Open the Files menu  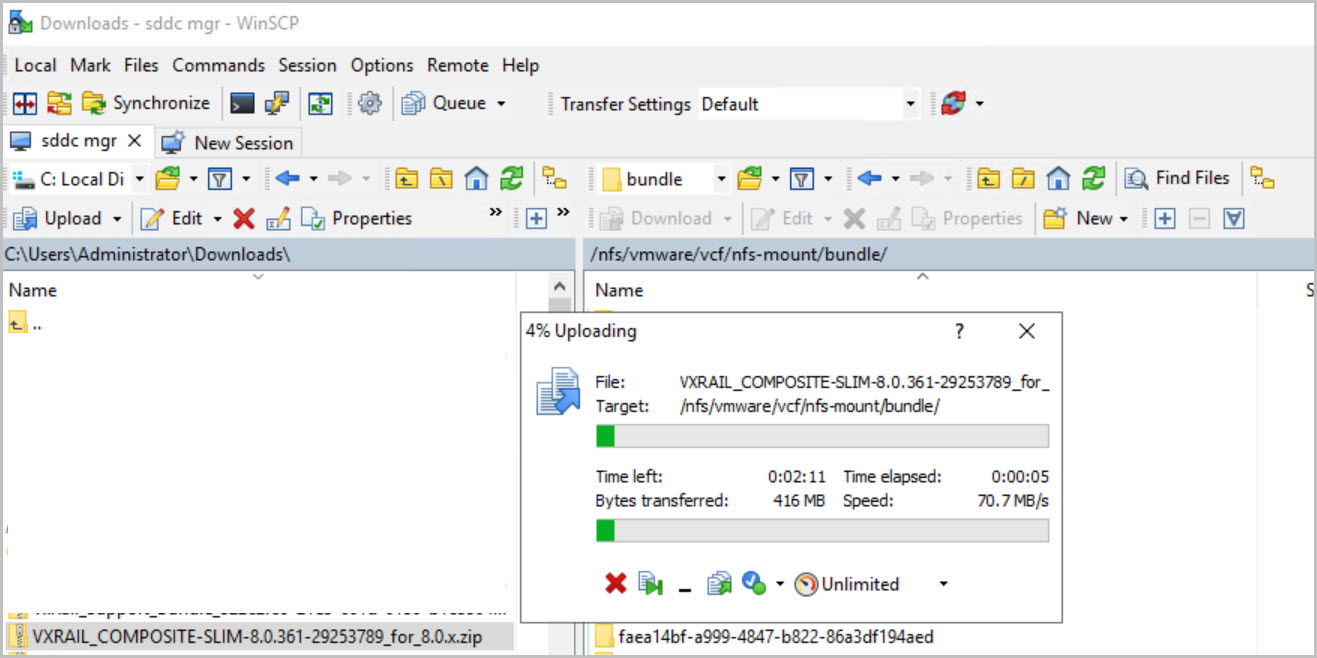coord(141,65)
